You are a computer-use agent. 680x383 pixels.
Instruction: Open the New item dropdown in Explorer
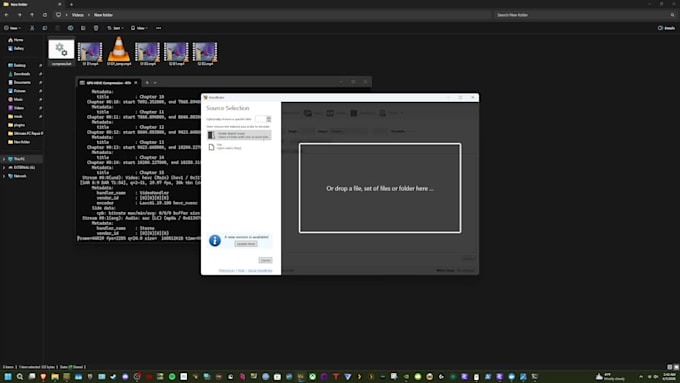point(12,28)
